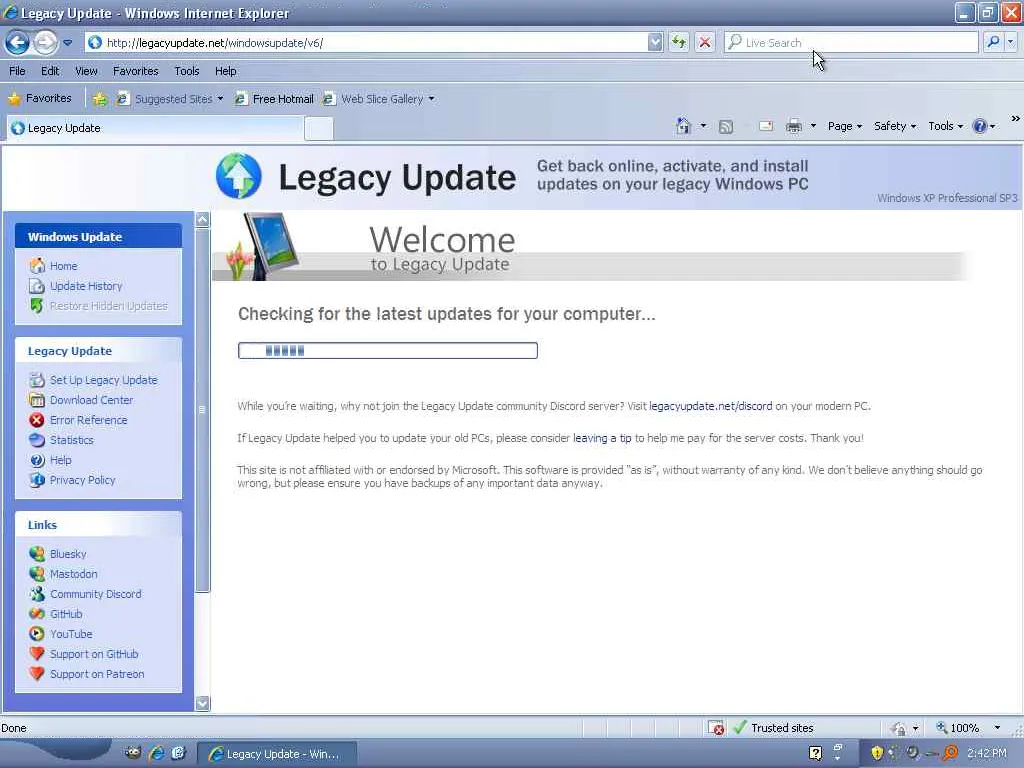Open the search provider dropdown arrow
The width and height of the screenshot is (1024, 768).
click(1011, 43)
